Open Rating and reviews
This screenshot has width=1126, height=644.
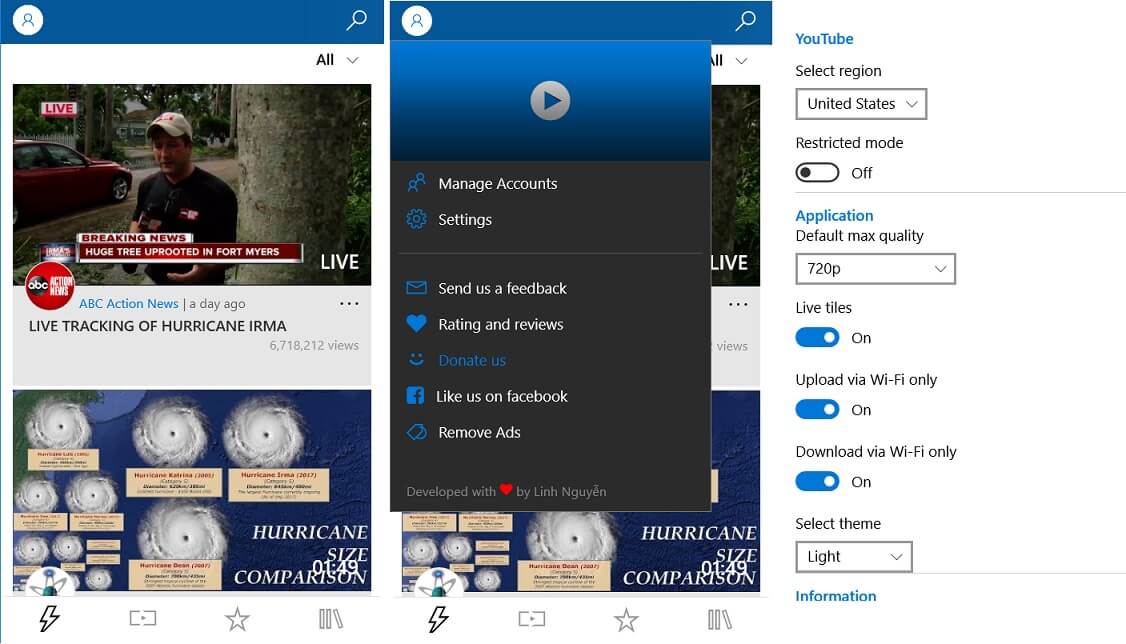[x=551, y=324]
